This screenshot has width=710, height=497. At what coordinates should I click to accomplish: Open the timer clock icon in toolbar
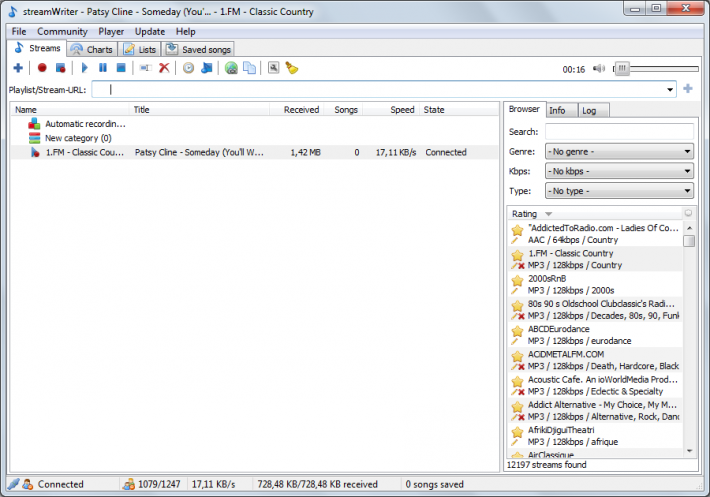(188, 68)
